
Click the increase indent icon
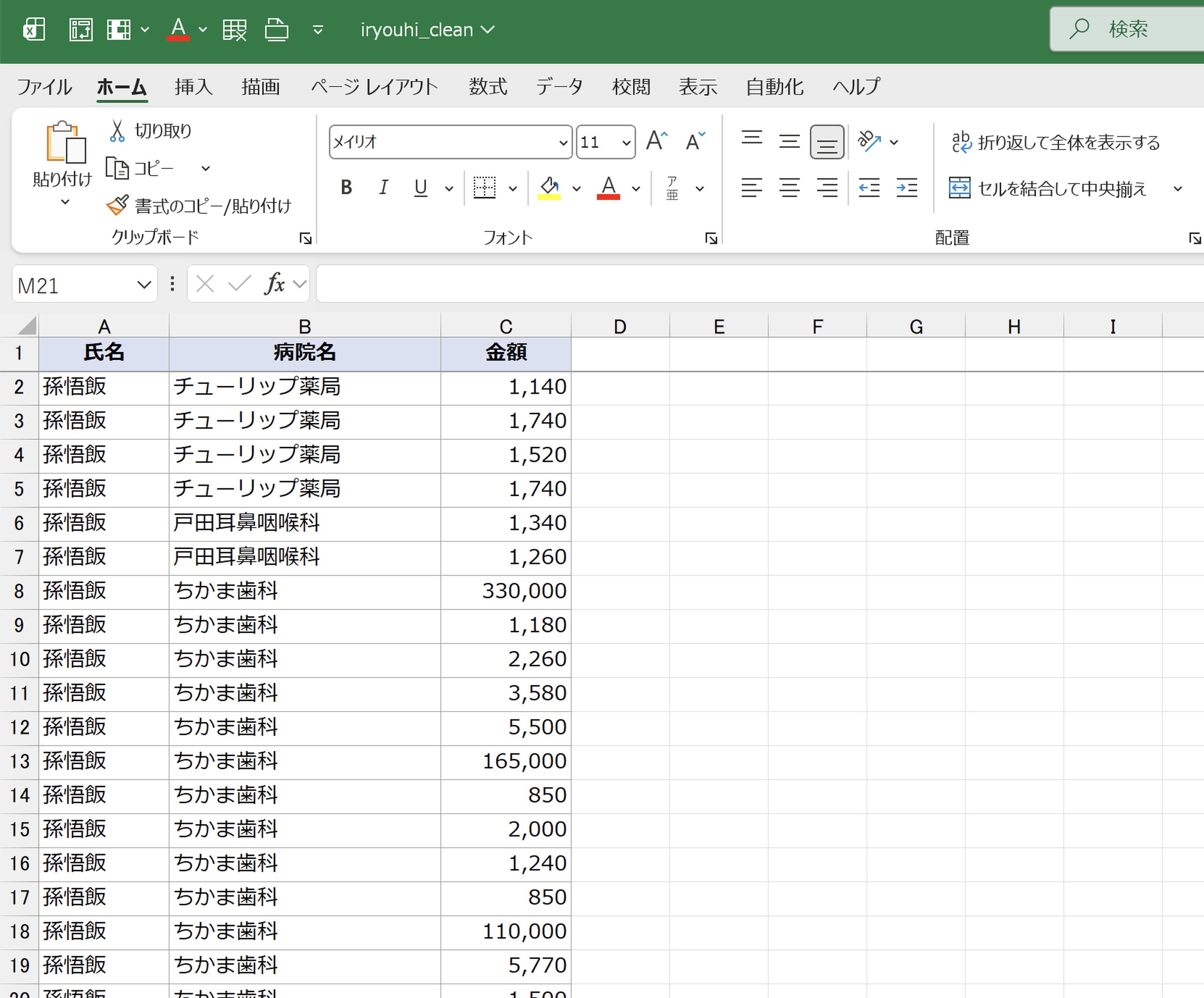click(906, 188)
